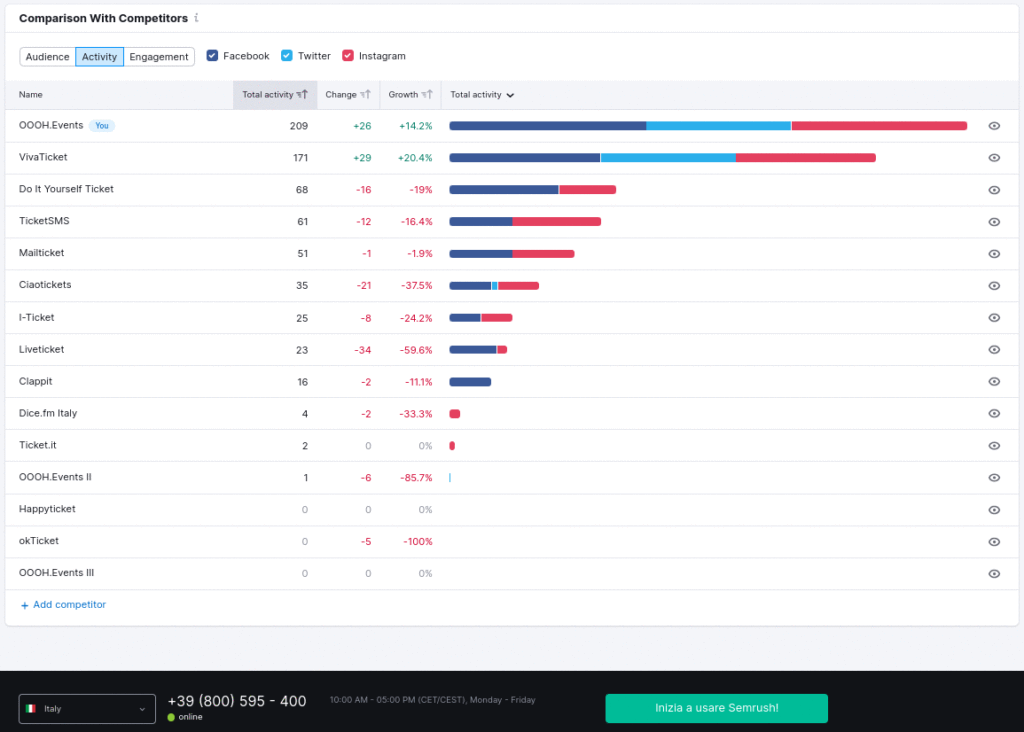
Task: Uncheck the Facebook checkbox
Action: point(212,56)
